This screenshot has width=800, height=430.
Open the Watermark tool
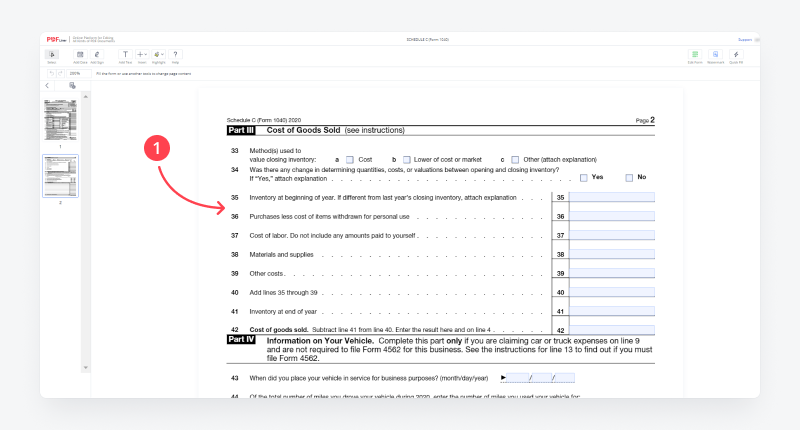pyautogui.click(x=716, y=56)
